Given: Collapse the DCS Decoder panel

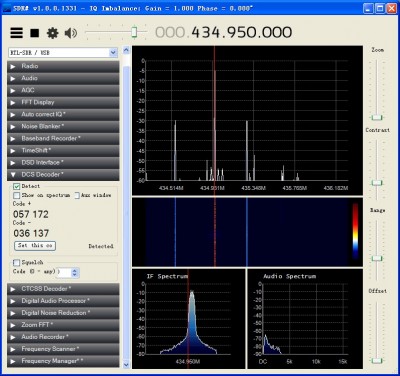Looking at the screenshot, I should pyautogui.click(x=63, y=174).
